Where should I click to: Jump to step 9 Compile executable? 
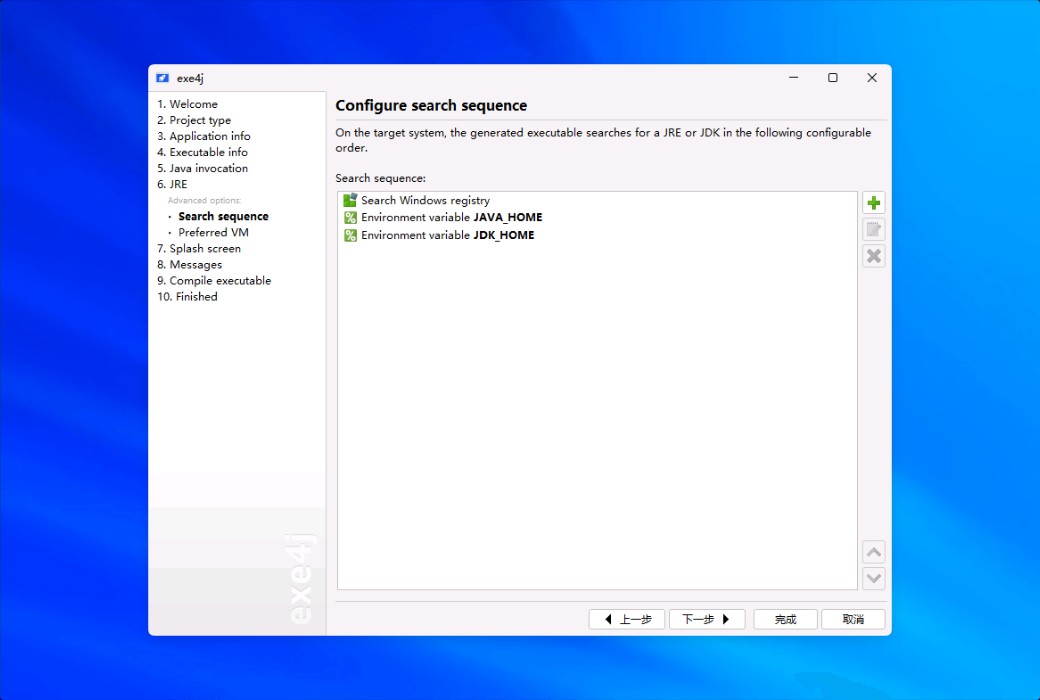[214, 281]
